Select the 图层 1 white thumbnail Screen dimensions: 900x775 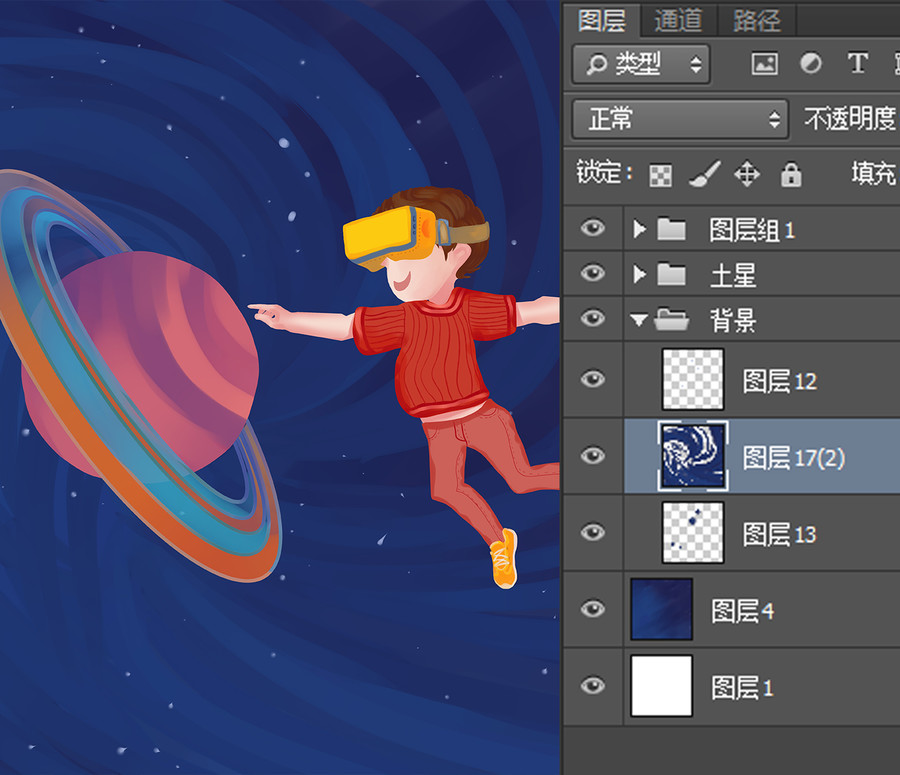[661, 685]
